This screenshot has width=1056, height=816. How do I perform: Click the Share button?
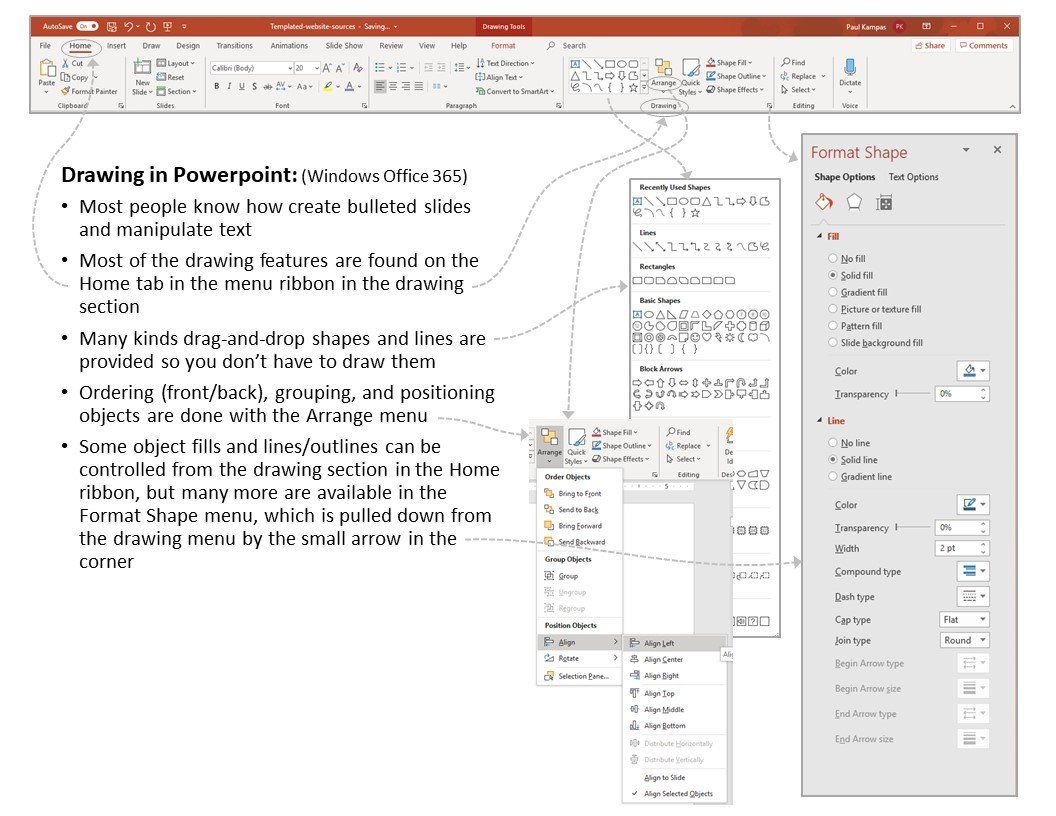(x=929, y=46)
